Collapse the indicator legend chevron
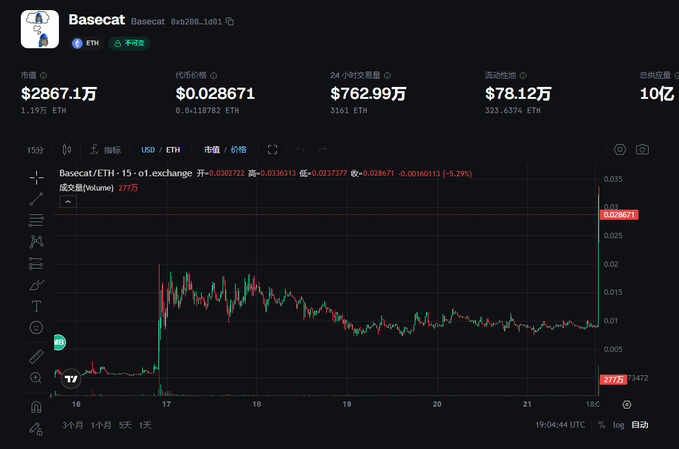The height and width of the screenshot is (449, 679). pyautogui.click(x=68, y=202)
